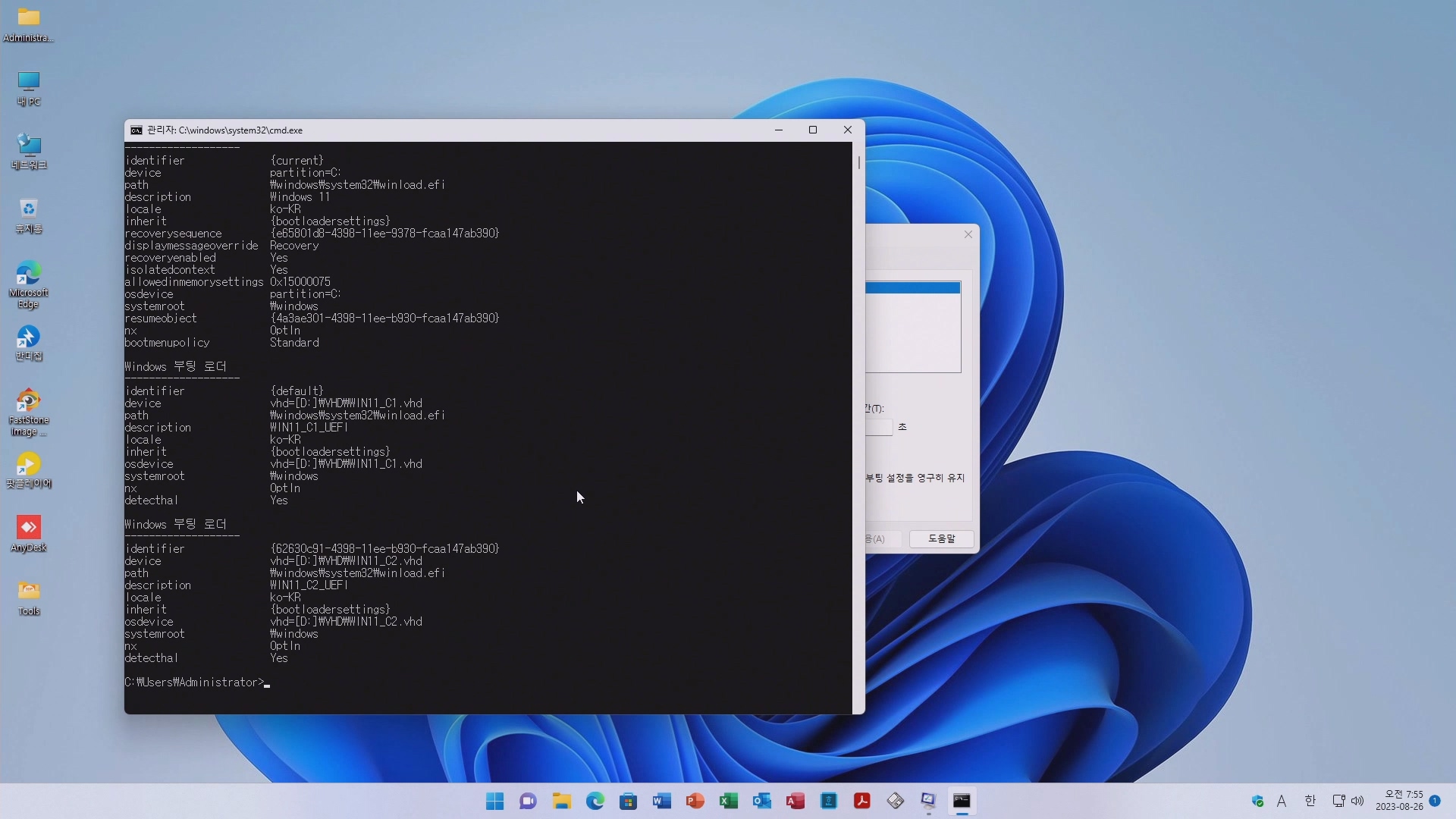Open PowerPoint from the taskbar
Screen dimensions: 1456x819
point(695,801)
